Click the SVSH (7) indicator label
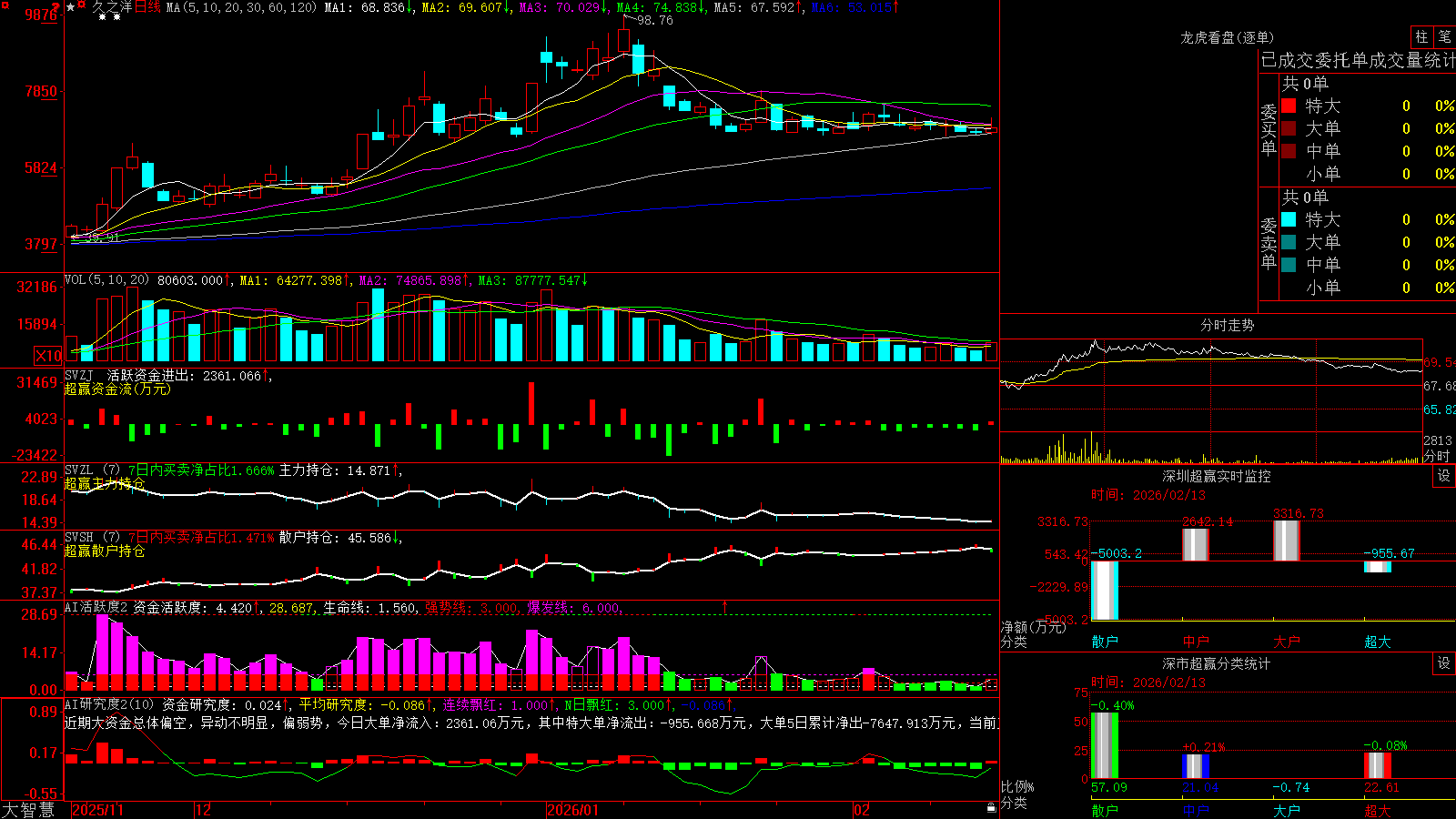 (92, 538)
